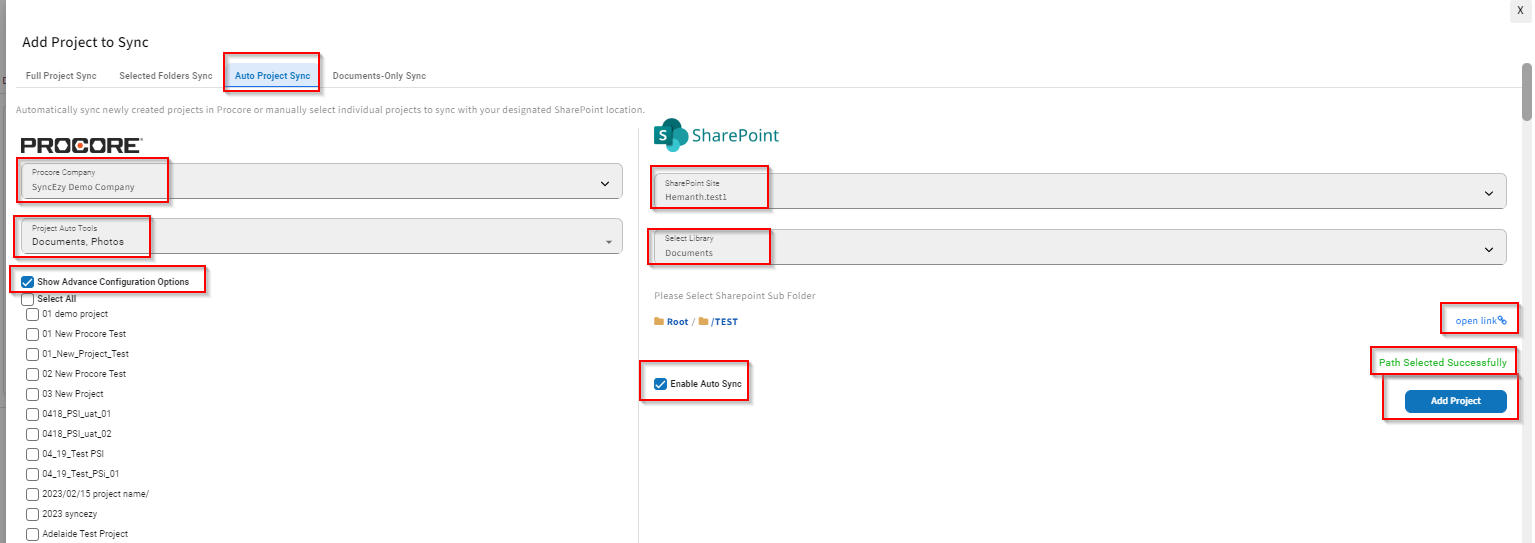Image resolution: width=1535 pixels, height=543 pixels.
Task: Select Auto Project Sync tab
Action: tap(272, 76)
